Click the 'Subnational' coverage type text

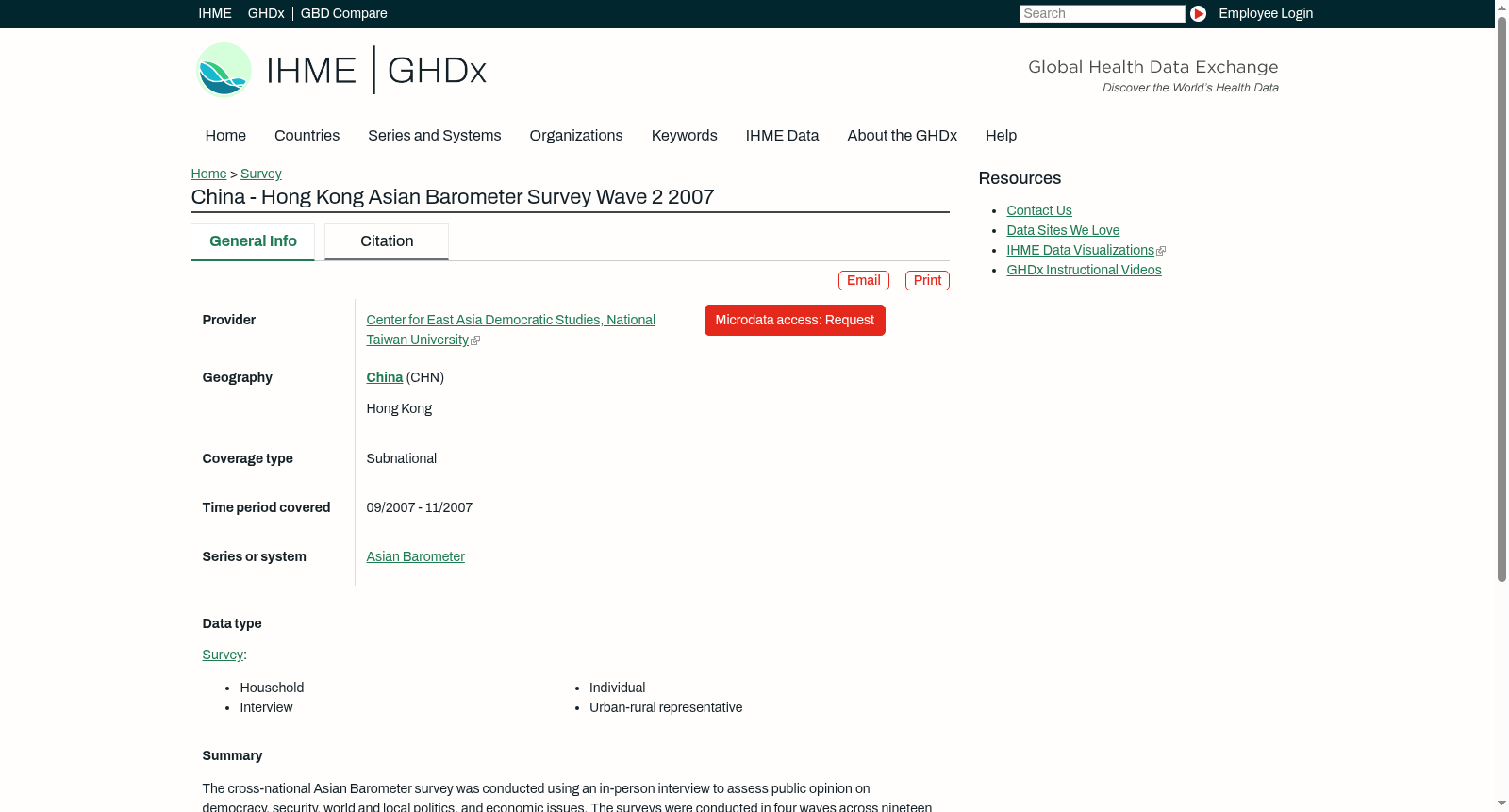tap(401, 458)
